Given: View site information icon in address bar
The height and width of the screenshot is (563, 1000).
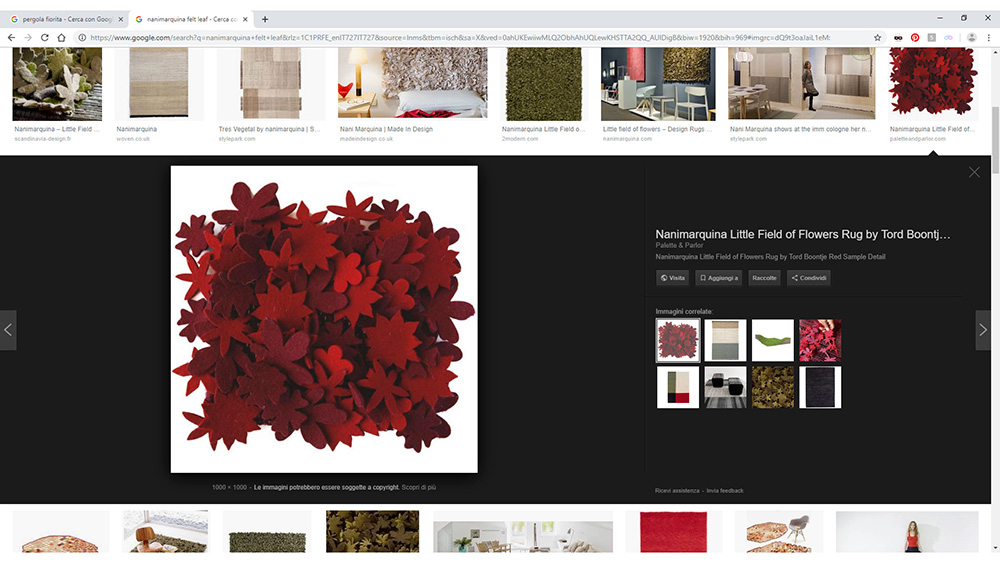Looking at the screenshot, I should [x=82, y=38].
